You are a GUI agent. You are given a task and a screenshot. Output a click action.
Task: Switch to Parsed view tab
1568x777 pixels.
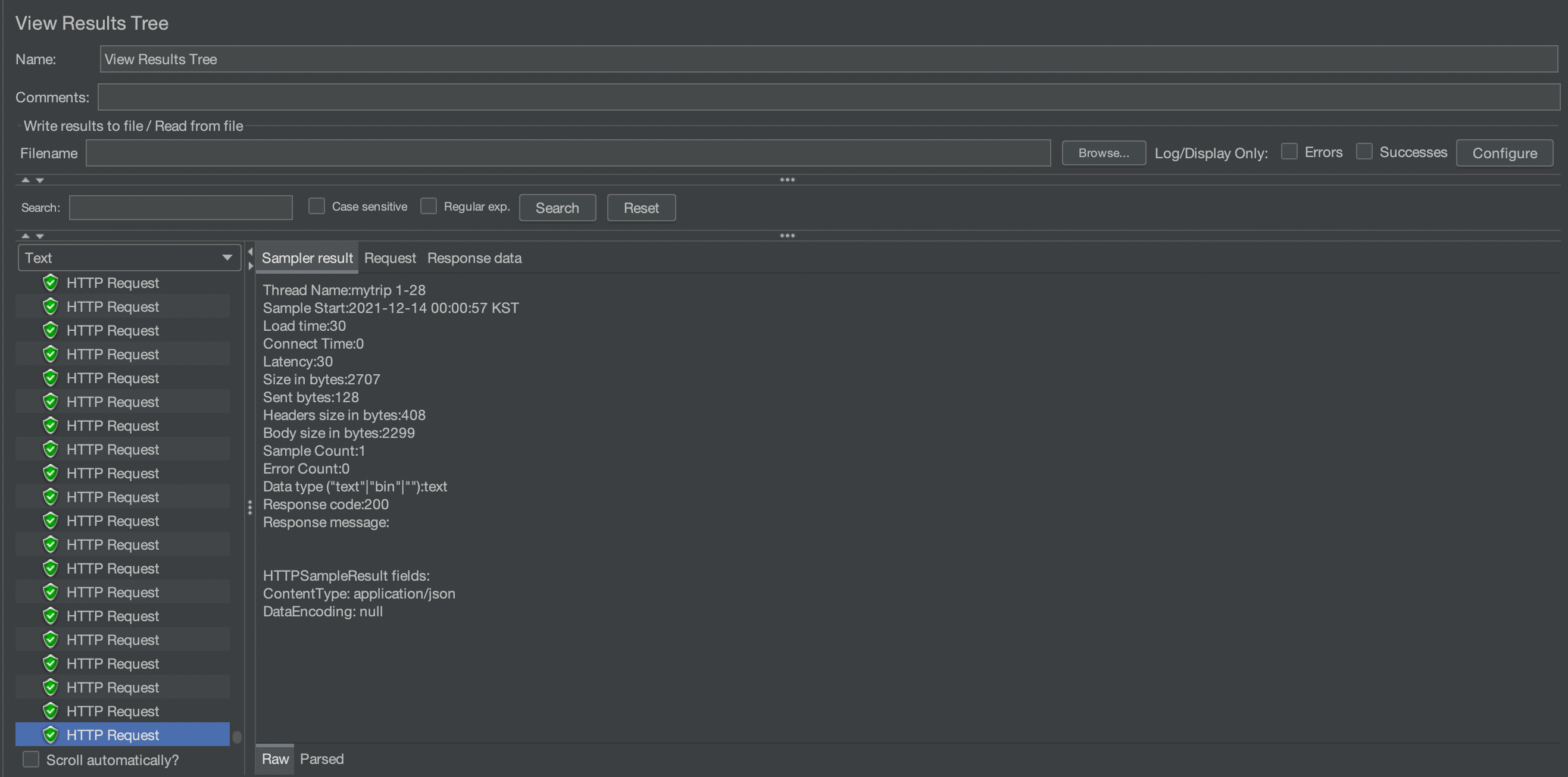pyautogui.click(x=321, y=759)
